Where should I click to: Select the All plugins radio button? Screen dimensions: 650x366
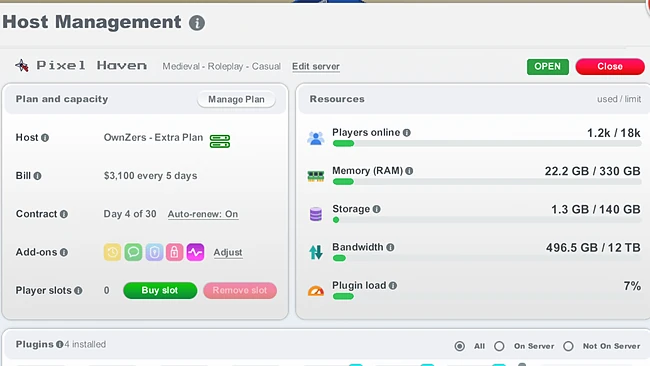coord(459,346)
